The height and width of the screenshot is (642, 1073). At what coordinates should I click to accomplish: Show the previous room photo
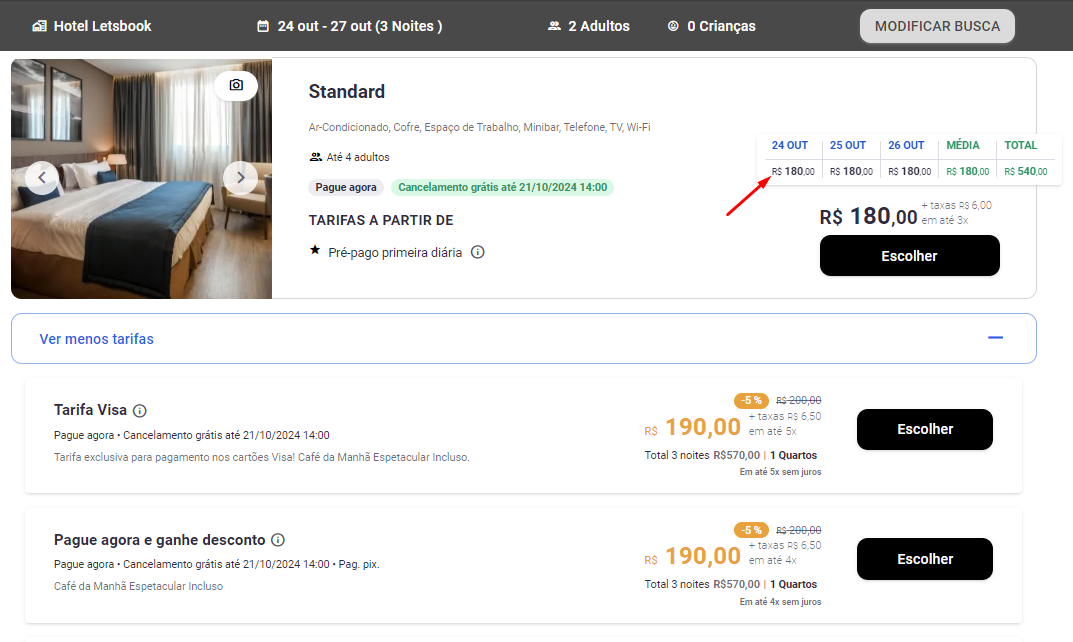pos(42,178)
